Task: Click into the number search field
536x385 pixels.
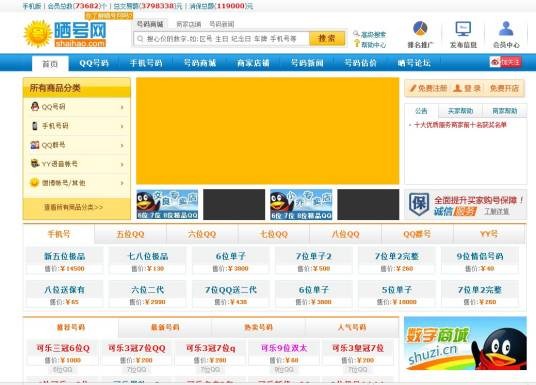Action: pyautogui.click(x=222, y=39)
